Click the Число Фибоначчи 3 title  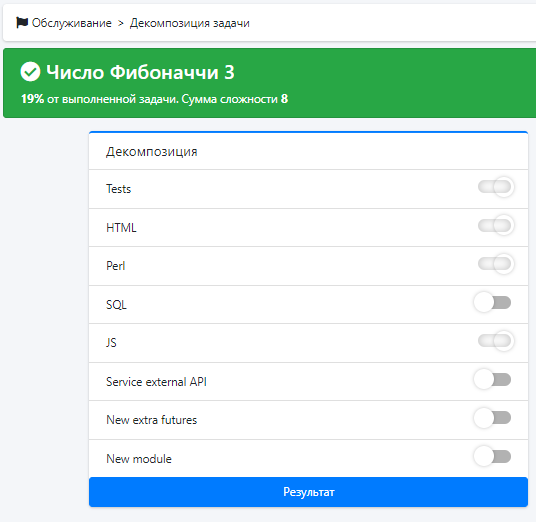tap(140, 72)
